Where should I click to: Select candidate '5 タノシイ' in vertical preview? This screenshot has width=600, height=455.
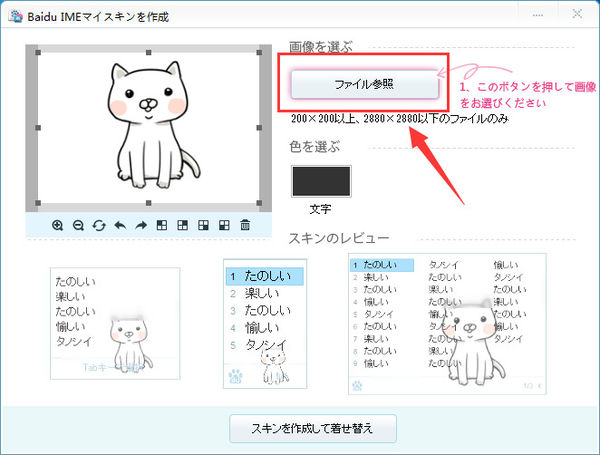[x=259, y=345]
